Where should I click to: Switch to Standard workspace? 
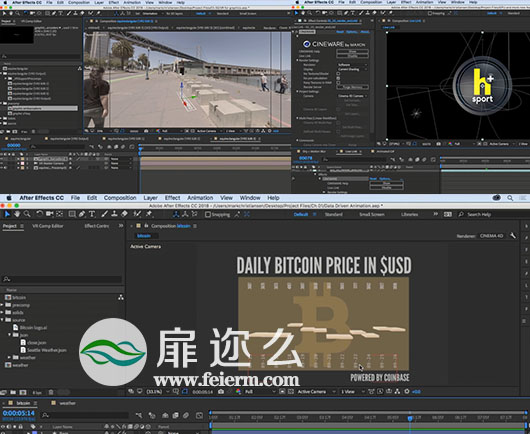(x=334, y=215)
